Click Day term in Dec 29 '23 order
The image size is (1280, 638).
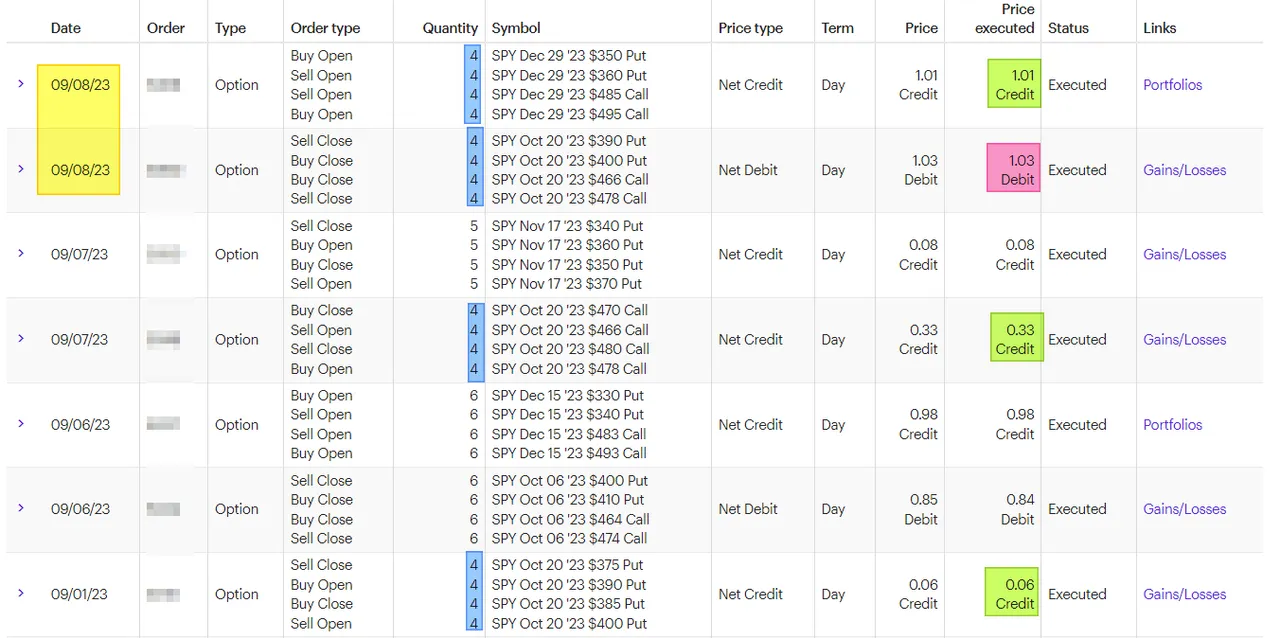833,85
